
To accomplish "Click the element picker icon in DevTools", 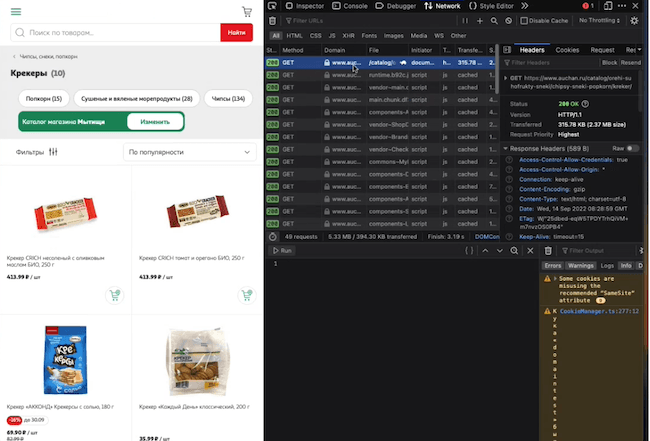I will (272, 6).
